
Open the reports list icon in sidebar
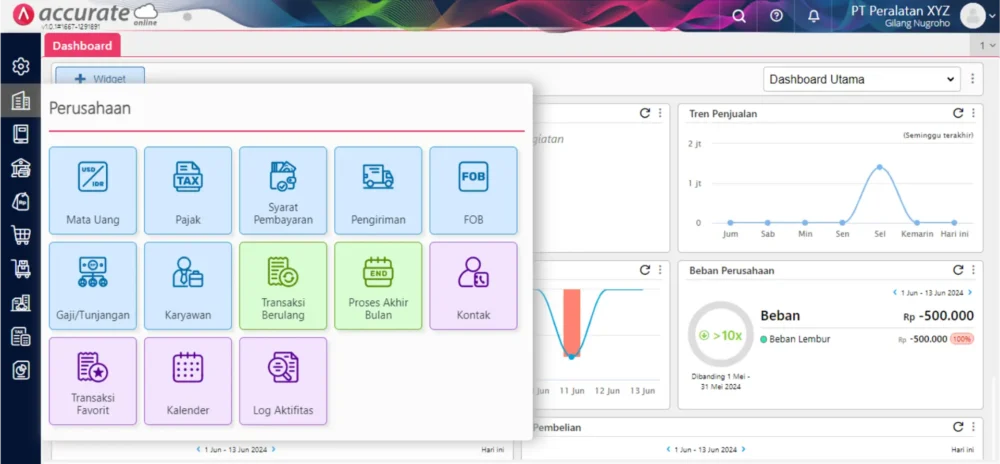coord(20,337)
